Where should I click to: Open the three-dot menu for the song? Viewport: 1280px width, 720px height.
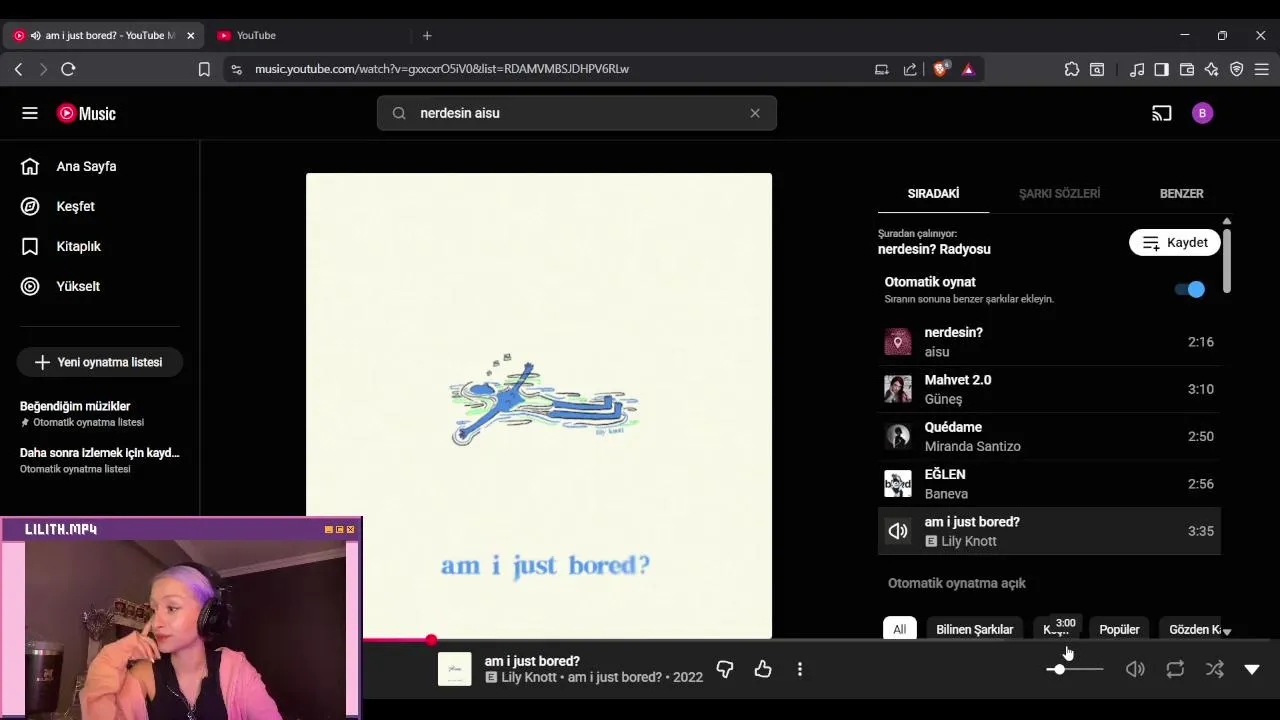coord(799,669)
